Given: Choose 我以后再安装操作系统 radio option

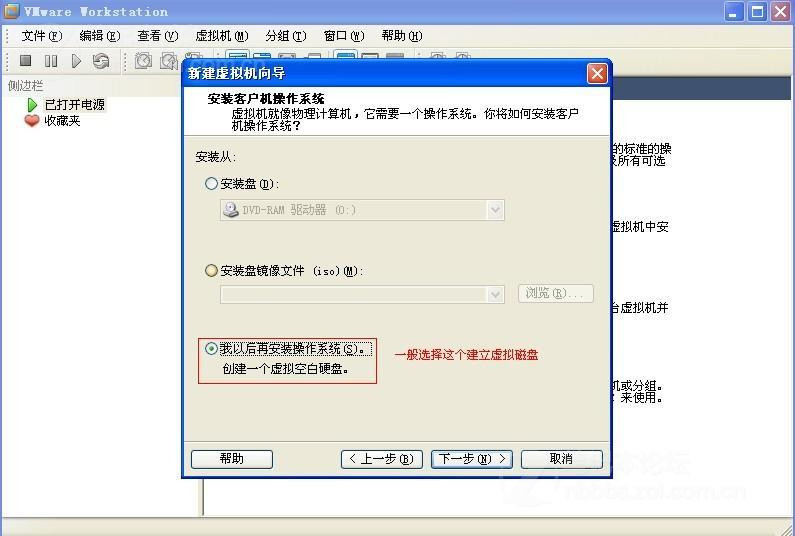Looking at the screenshot, I should 211,349.
